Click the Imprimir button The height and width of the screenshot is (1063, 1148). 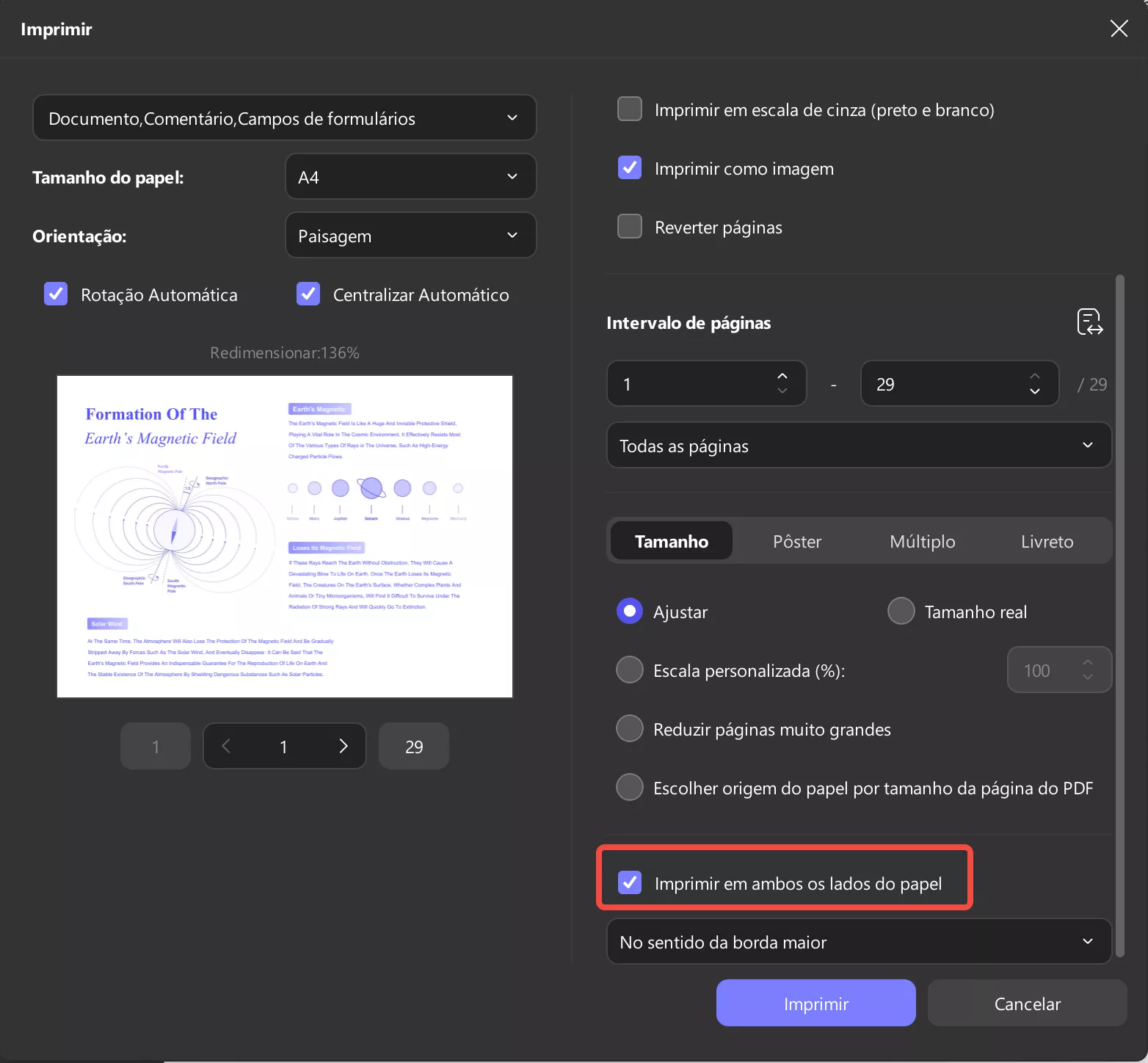[x=815, y=1003]
